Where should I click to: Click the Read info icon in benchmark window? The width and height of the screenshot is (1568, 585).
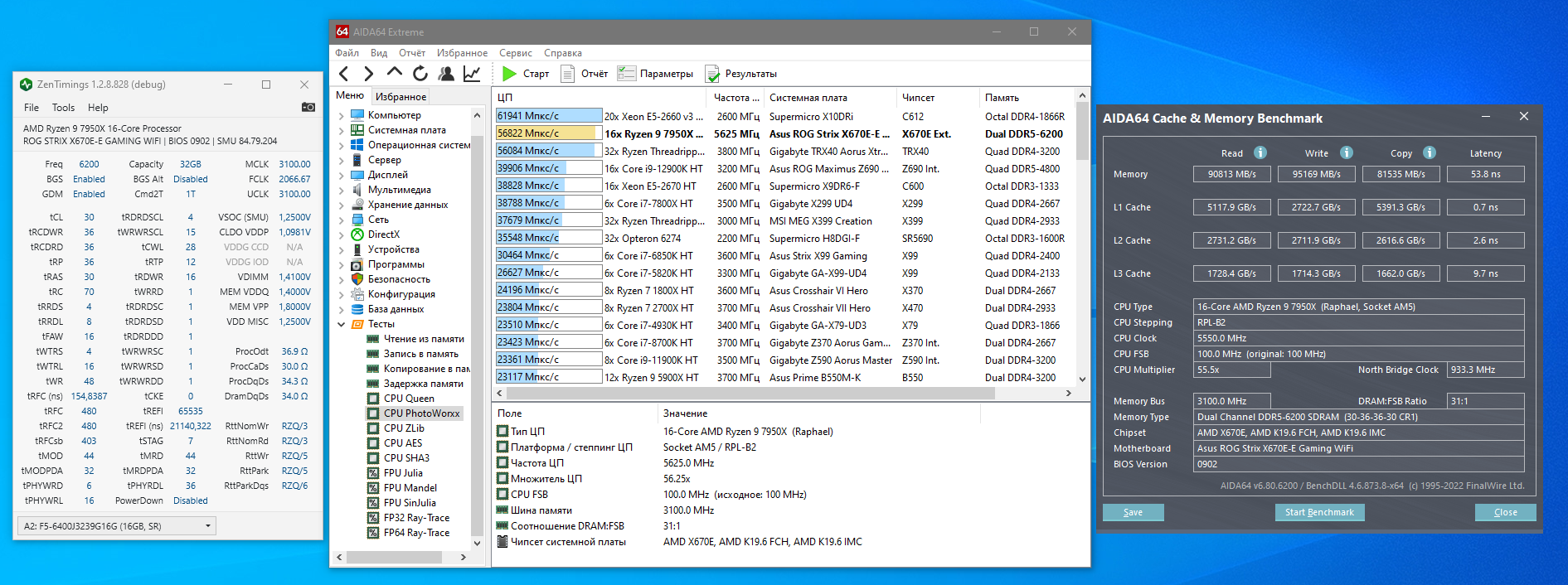(x=1260, y=152)
